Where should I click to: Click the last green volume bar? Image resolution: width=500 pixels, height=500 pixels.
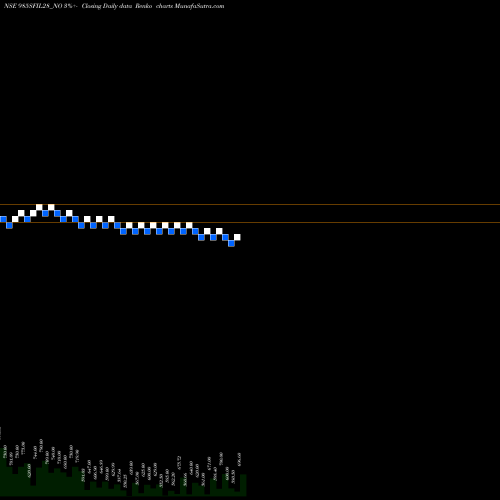pos(243,485)
